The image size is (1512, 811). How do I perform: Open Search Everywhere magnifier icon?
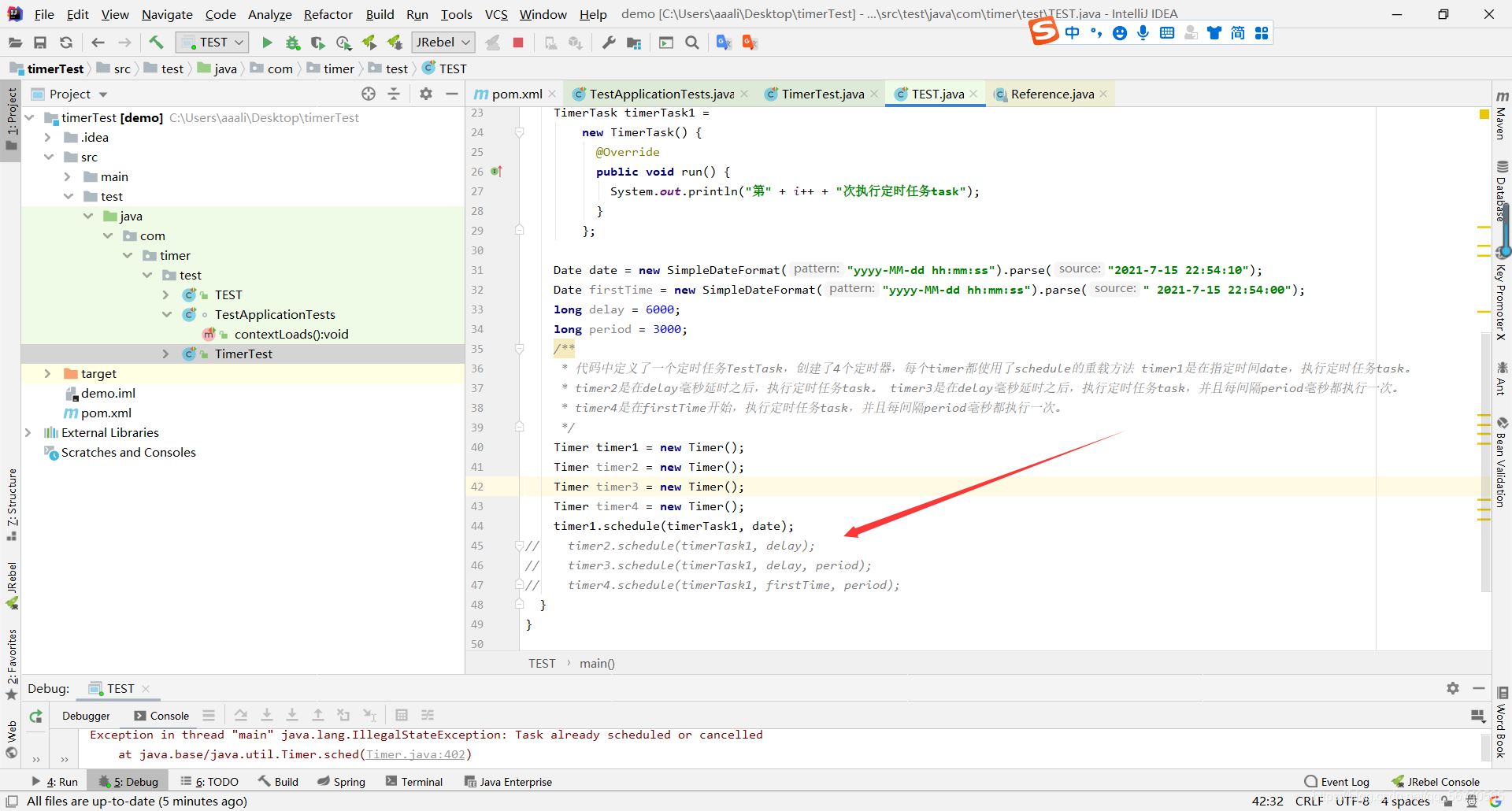click(x=692, y=43)
